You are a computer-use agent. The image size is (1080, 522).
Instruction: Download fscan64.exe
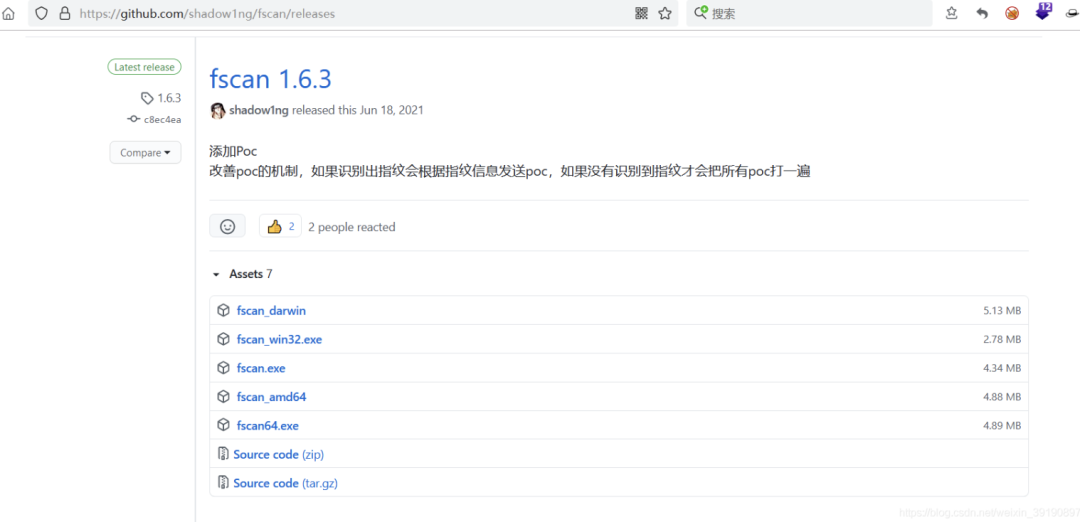click(x=268, y=426)
